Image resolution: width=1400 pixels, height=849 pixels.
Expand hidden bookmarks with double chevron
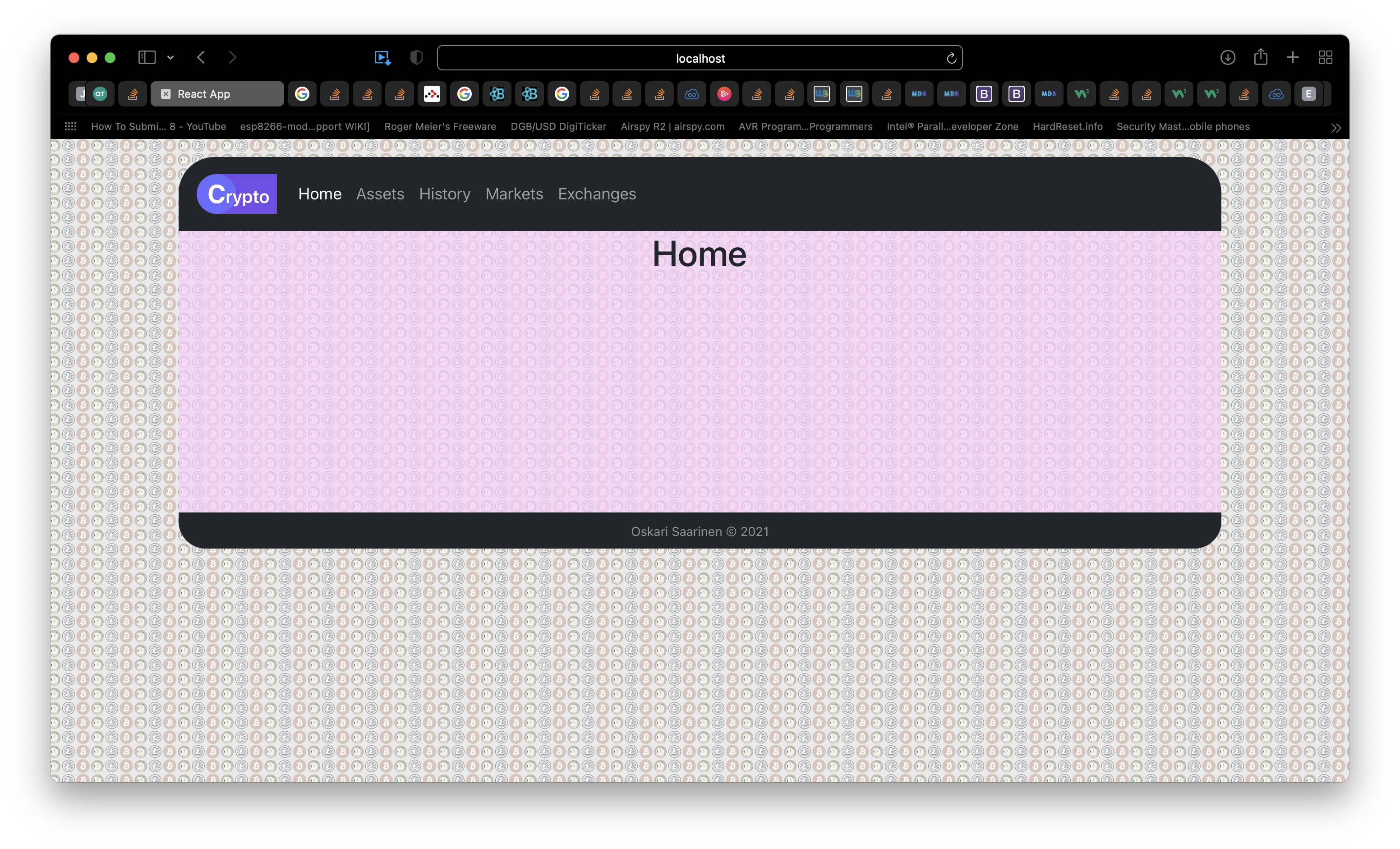[x=1336, y=128]
